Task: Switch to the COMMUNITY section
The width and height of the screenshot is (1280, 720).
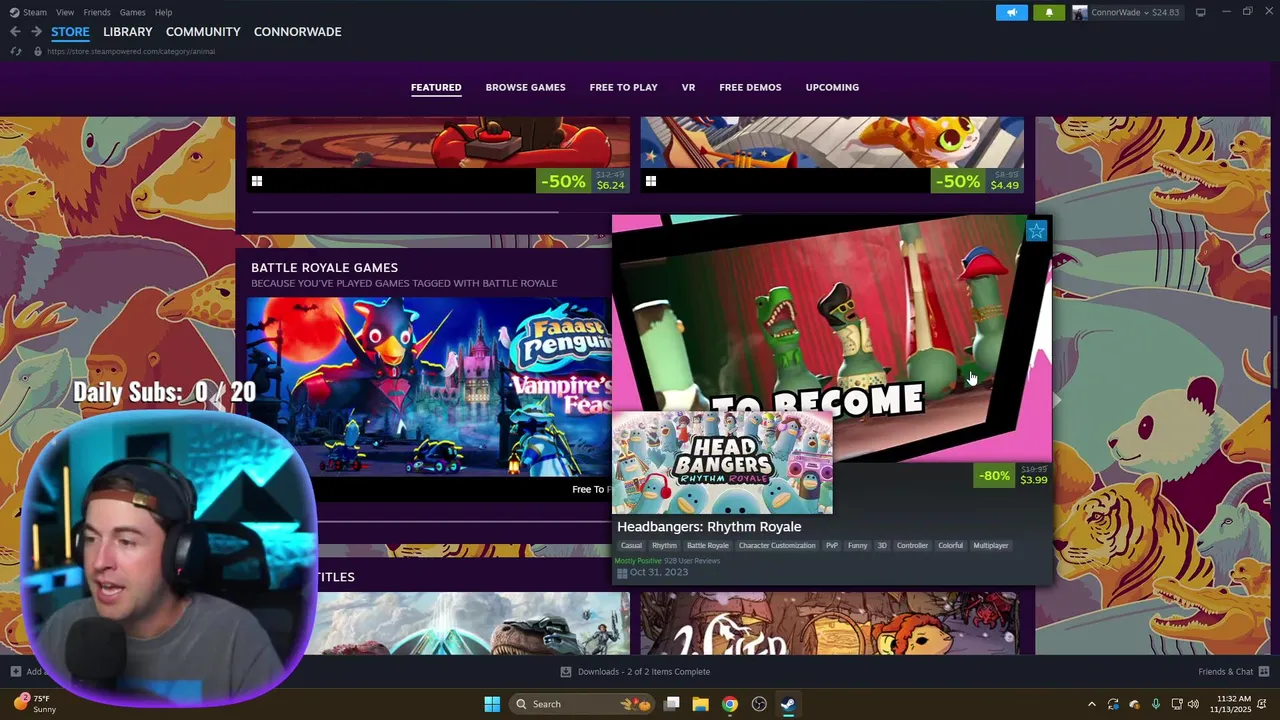Action: 203,32
